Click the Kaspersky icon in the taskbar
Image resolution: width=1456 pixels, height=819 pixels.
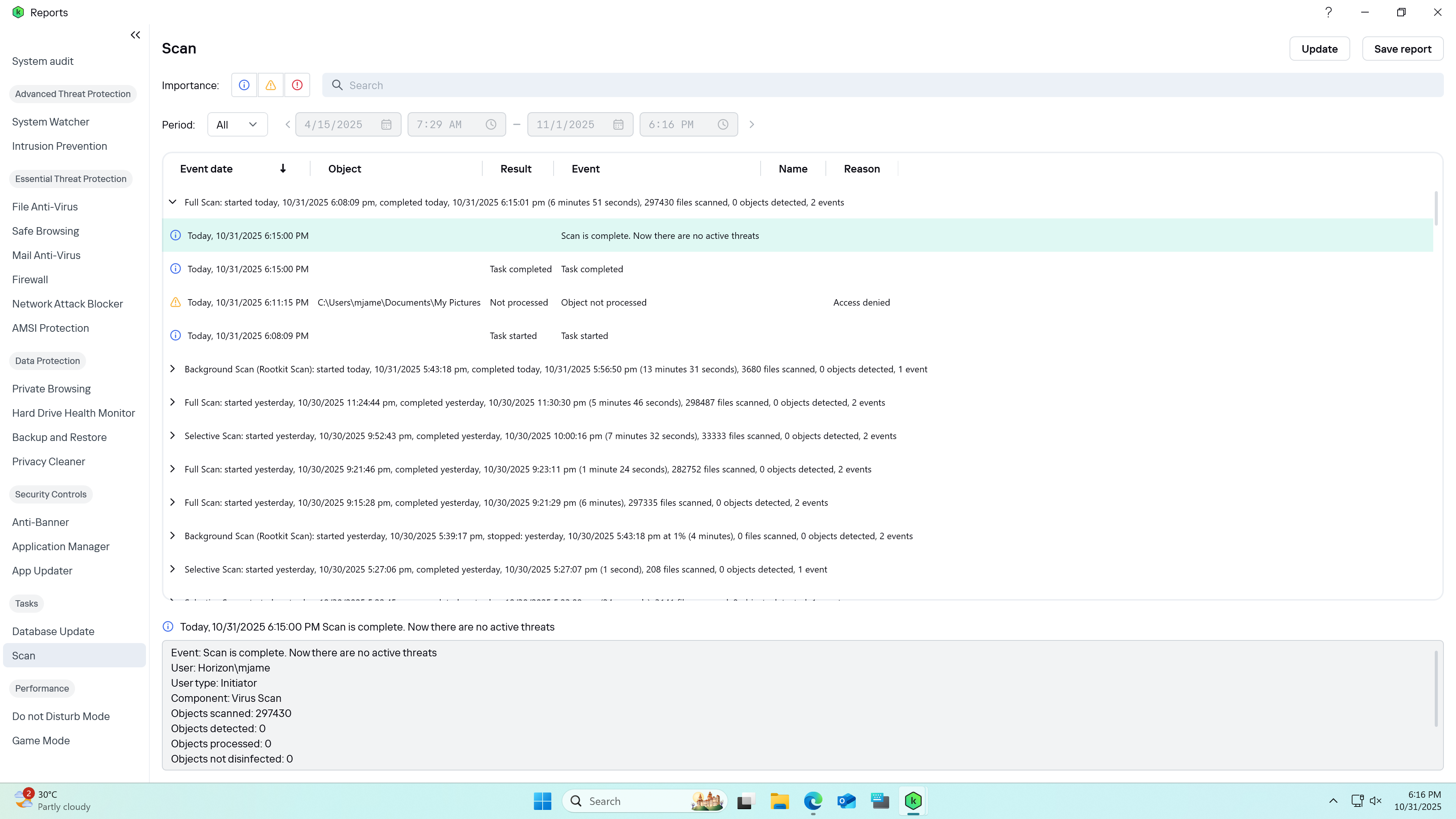(x=913, y=801)
